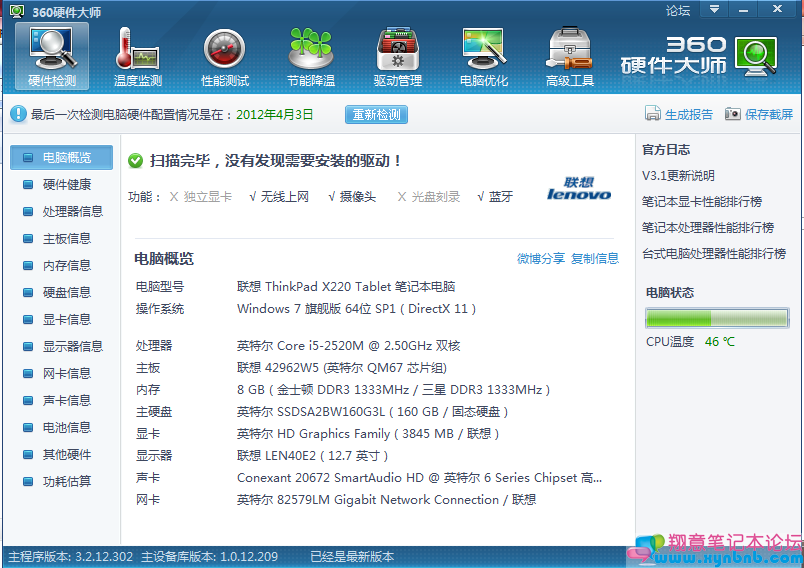804x568 pixels.
Task: Click the 微博分享 share link
Action: coord(541,258)
